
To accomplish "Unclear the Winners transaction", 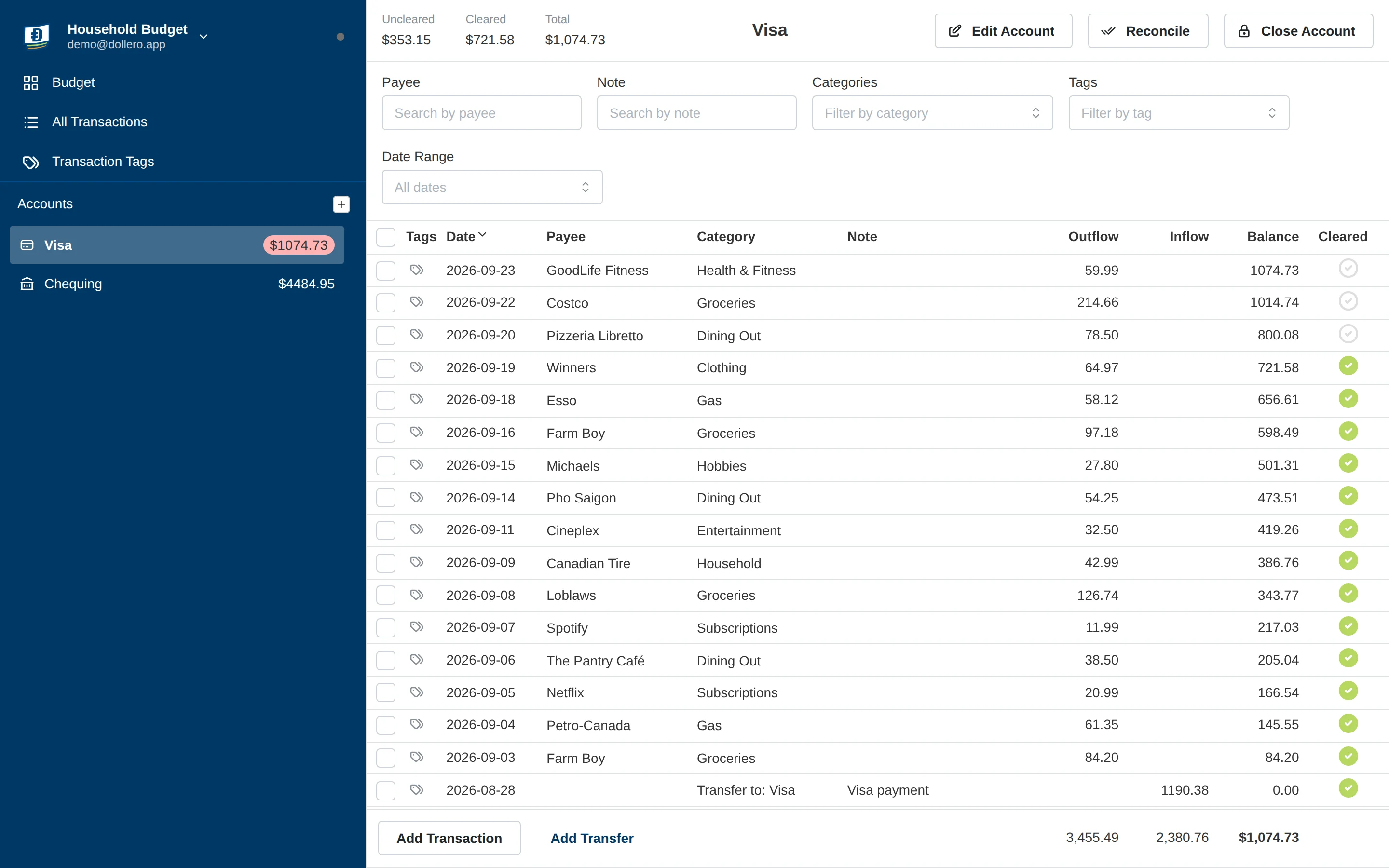I will click(1348, 366).
